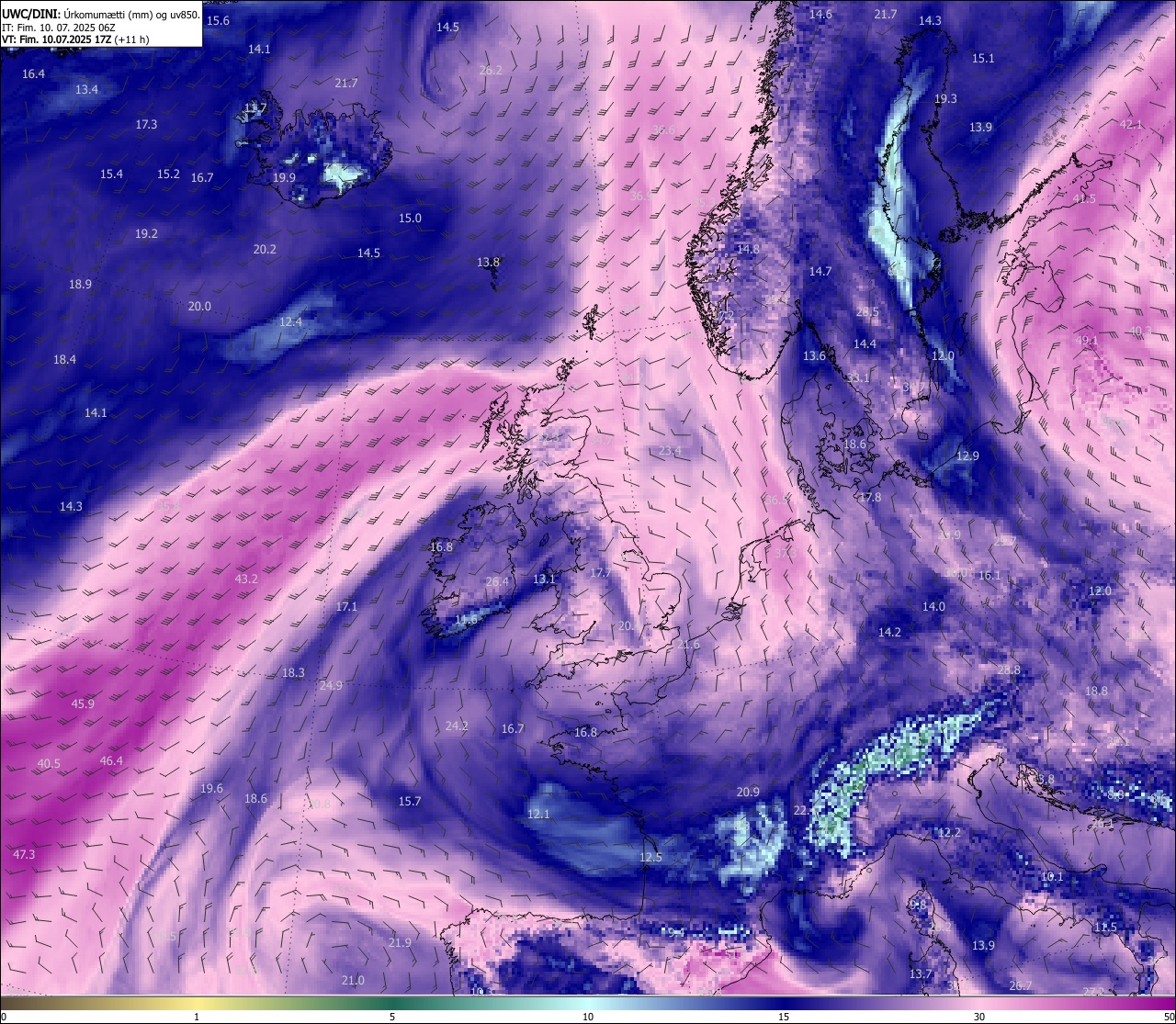This screenshot has width=1176, height=1024.
Task: Click the value 17.7 over northern England
Action: click(x=600, y=572)
